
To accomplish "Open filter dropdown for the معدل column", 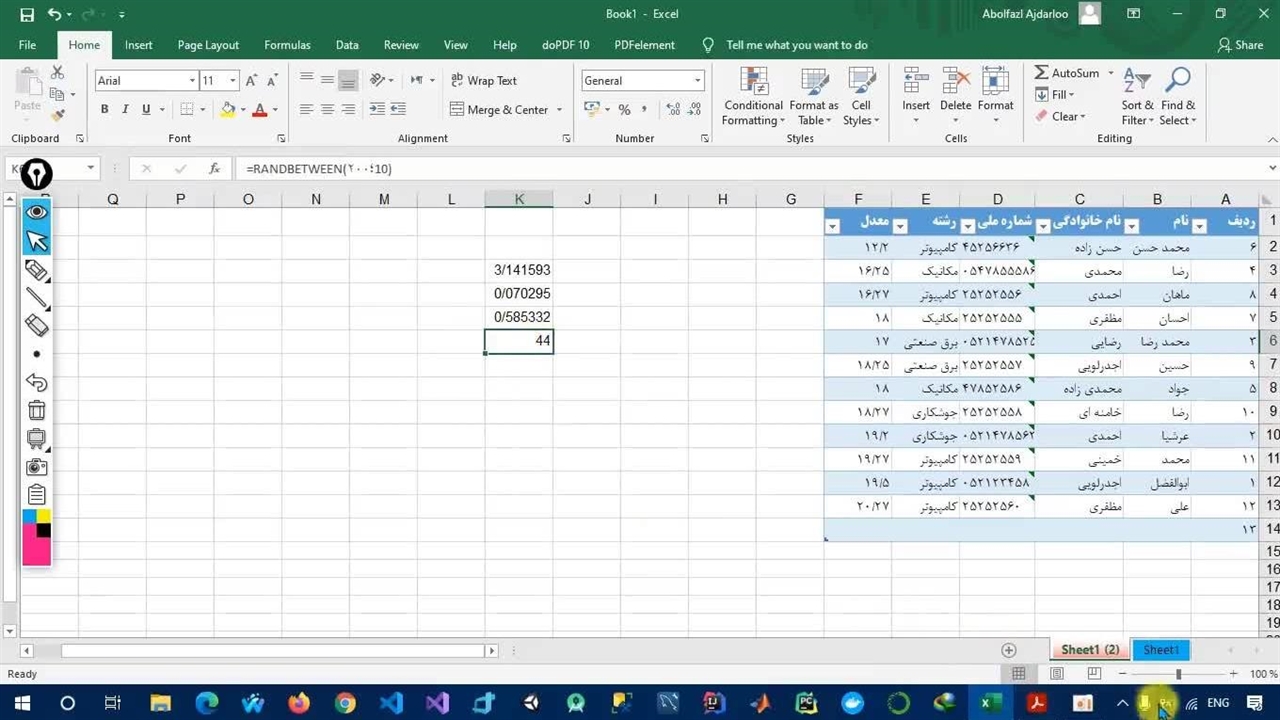I will coord(832,226).
